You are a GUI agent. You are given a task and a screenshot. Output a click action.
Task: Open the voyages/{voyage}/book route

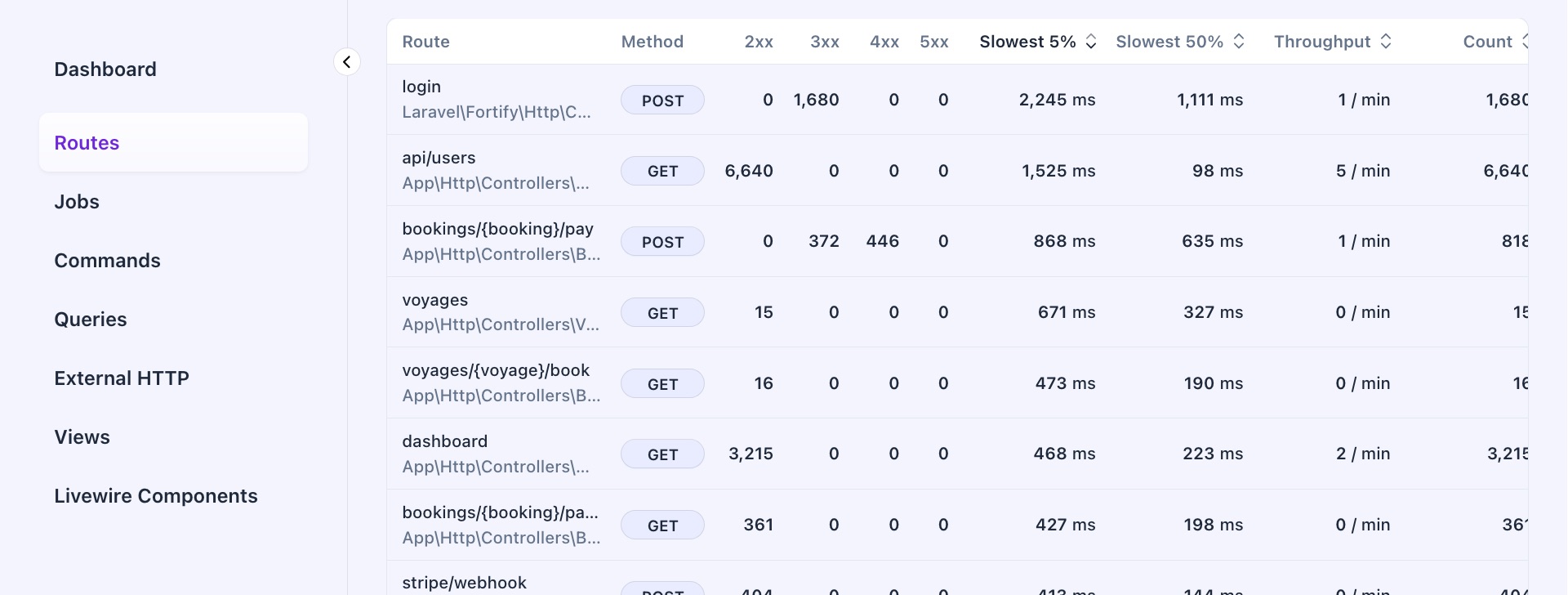pyautogui.click(x=496, y=370)
